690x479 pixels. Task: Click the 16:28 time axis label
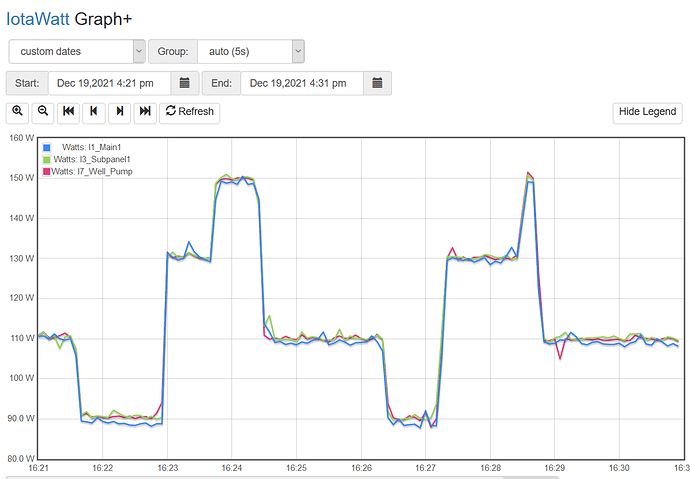(x=490, y=468)
